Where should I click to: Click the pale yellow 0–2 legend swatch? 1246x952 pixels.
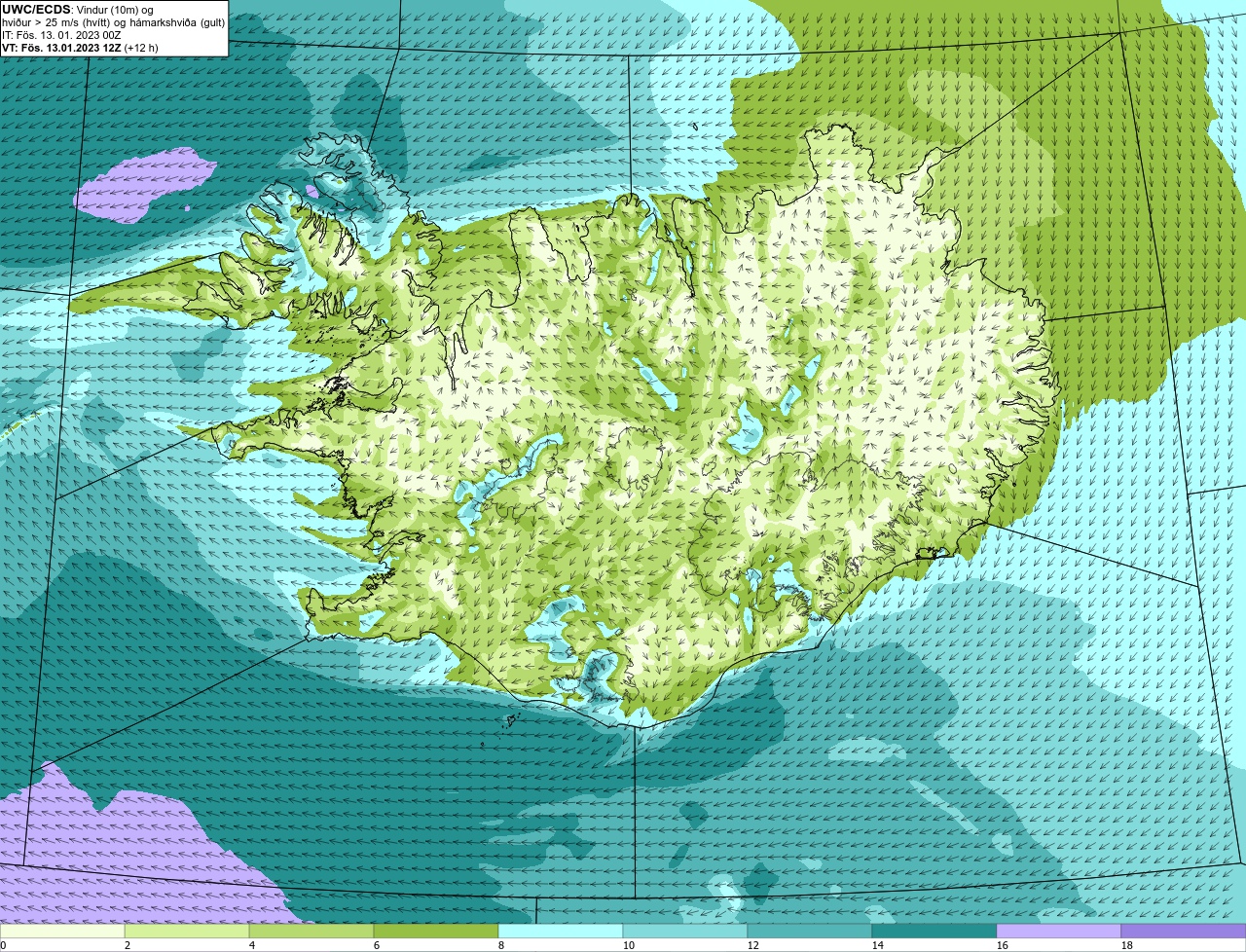(x=62, y=932)
